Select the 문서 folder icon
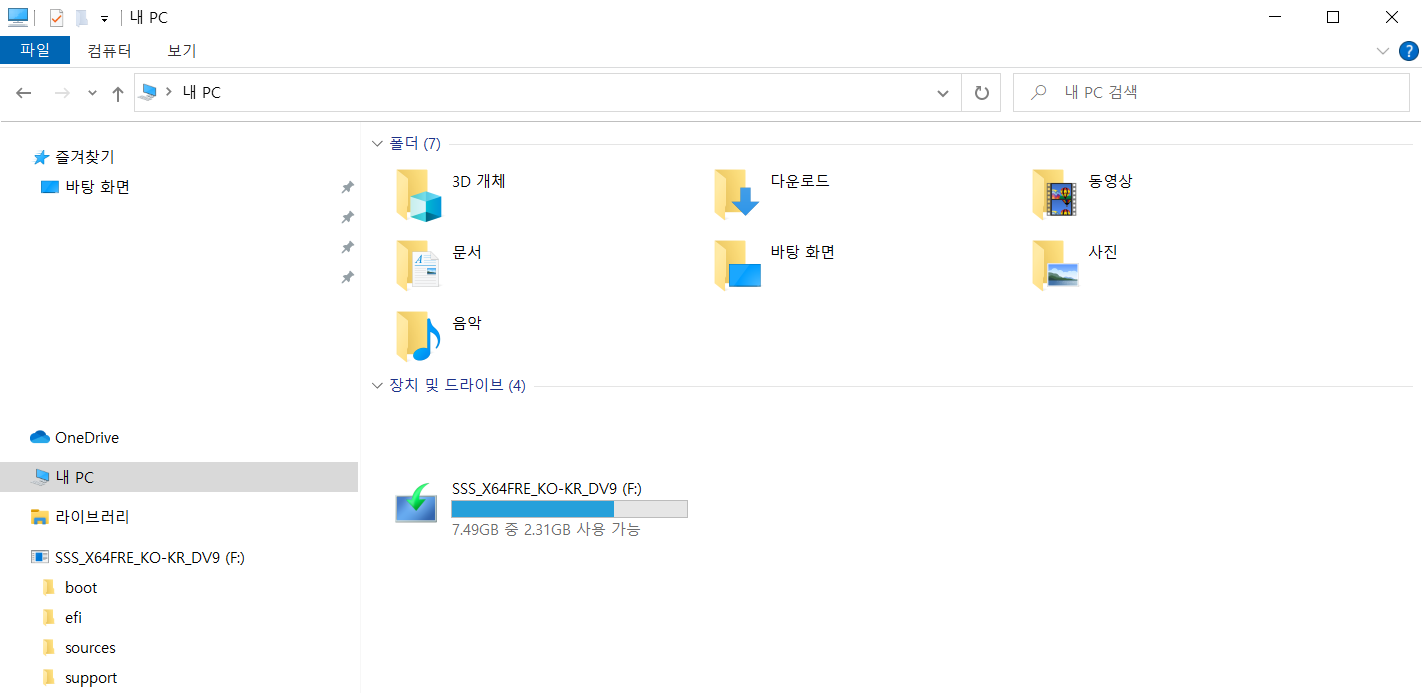 (x=418, y=265)
